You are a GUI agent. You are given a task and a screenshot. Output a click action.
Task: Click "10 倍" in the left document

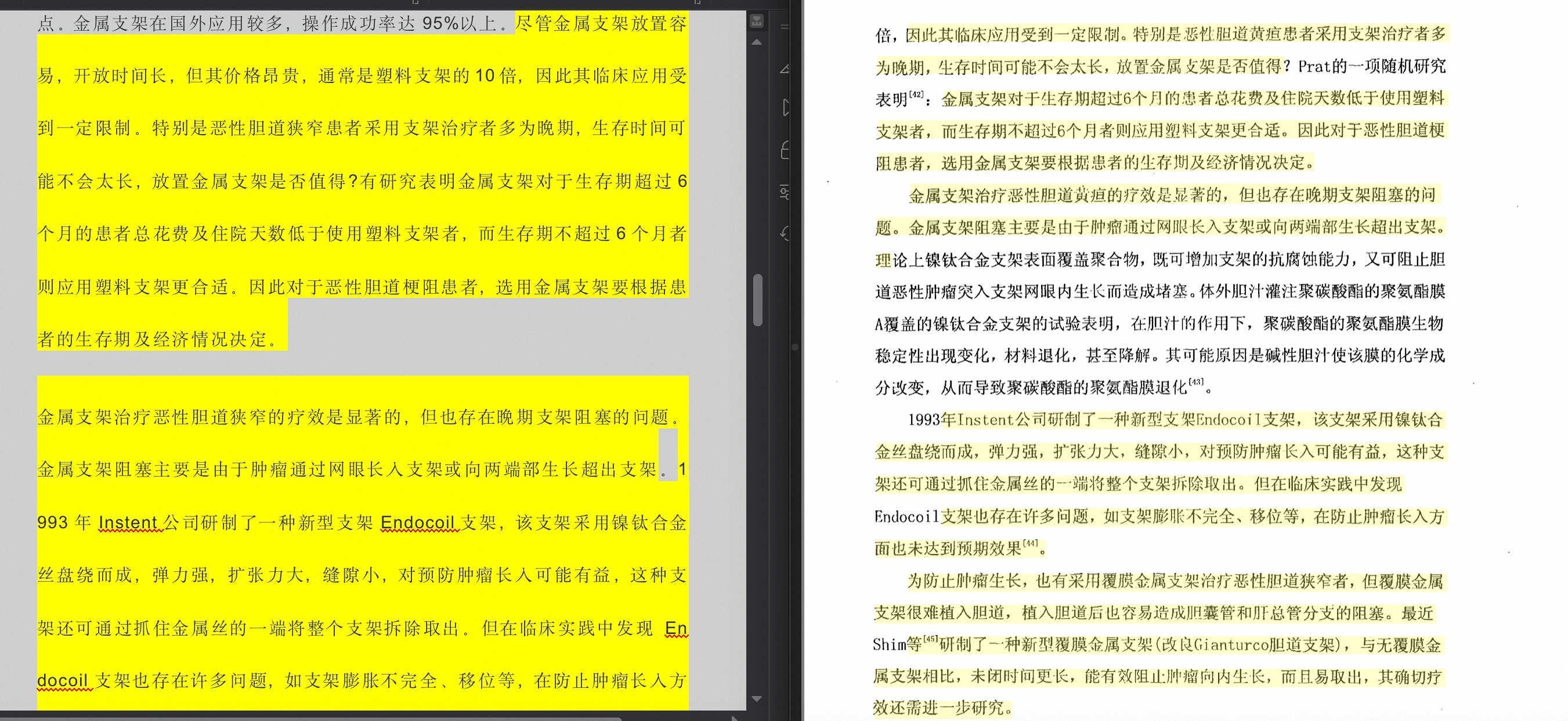(496, 75)
